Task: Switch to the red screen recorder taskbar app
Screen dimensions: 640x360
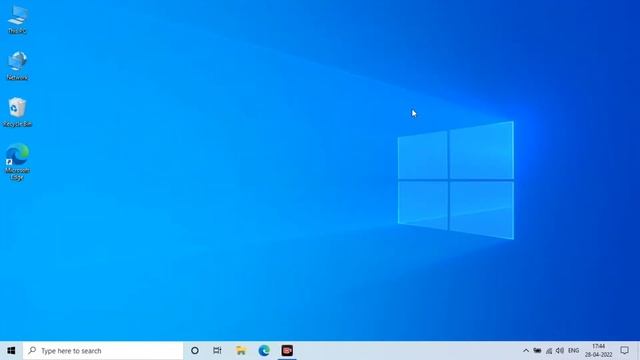Action: point(287,351)
